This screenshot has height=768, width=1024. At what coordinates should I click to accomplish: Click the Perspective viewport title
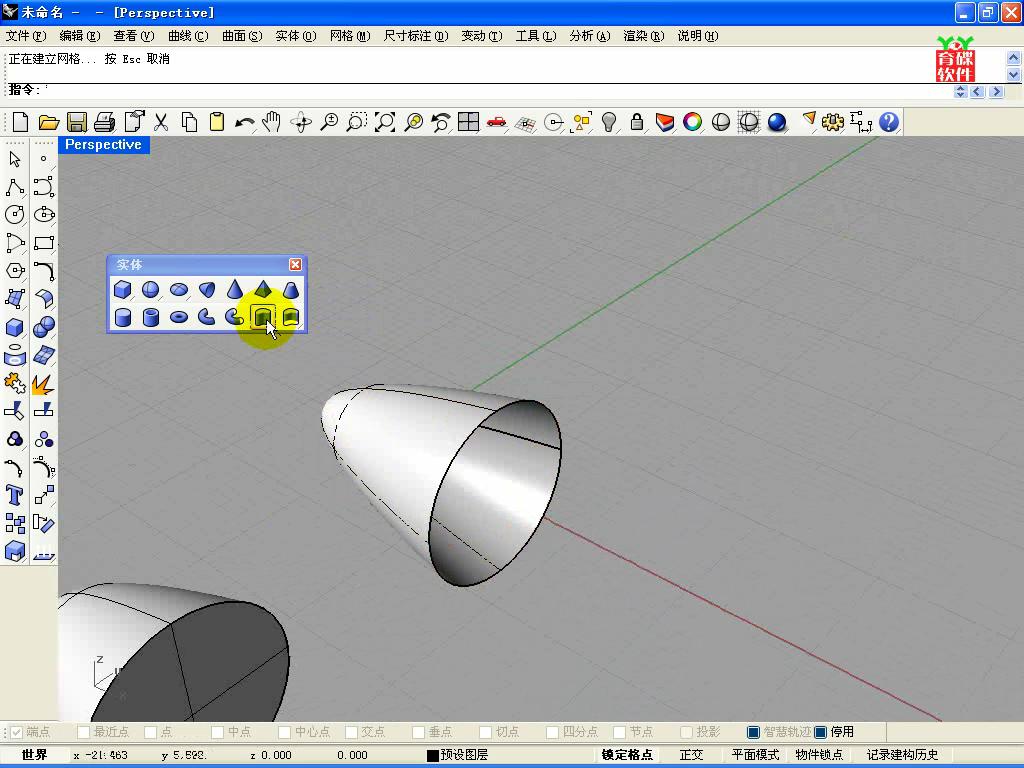pyautogui.click(x=103, y=145)
